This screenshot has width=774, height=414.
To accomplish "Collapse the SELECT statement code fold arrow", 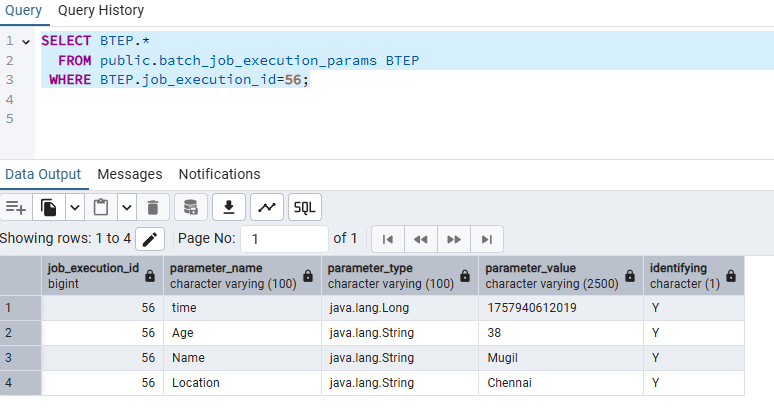I will click(x=26, y=41).
